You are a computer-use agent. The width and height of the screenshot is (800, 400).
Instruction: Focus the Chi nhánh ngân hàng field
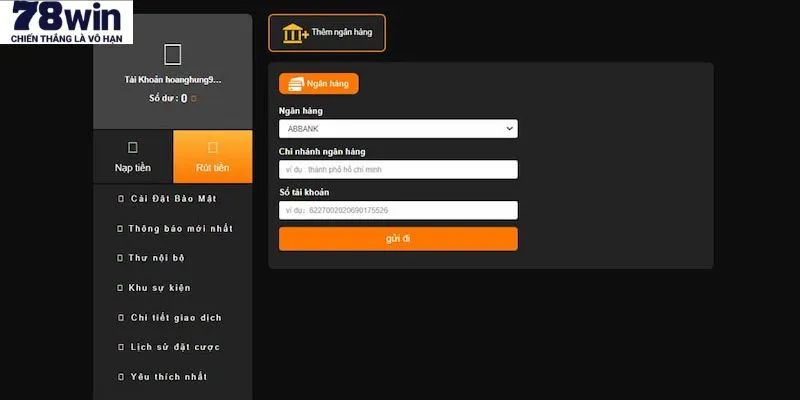[x=398, y=169]
